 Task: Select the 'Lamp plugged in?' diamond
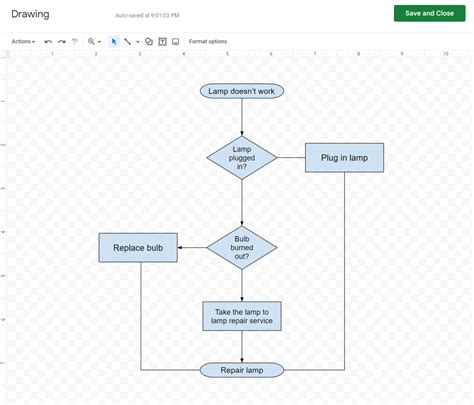point(242,158)
